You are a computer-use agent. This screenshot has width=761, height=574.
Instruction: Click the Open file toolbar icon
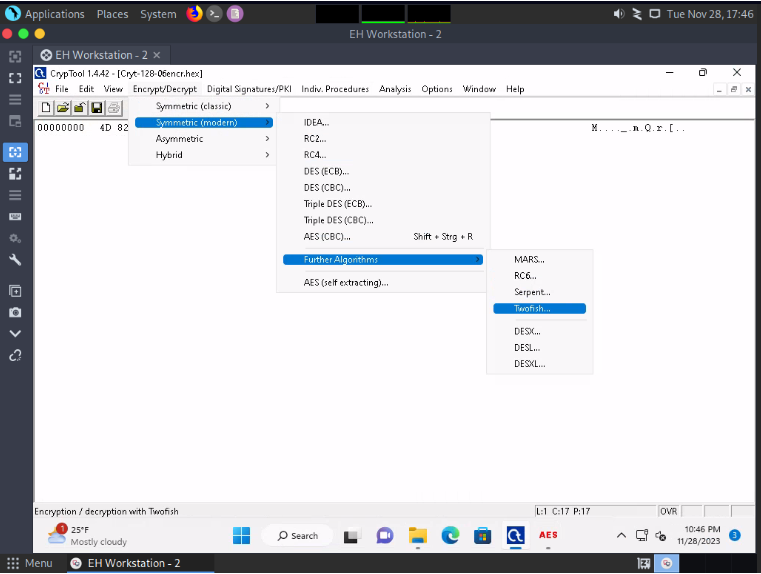pyautogui.click(x=63, y=108)
